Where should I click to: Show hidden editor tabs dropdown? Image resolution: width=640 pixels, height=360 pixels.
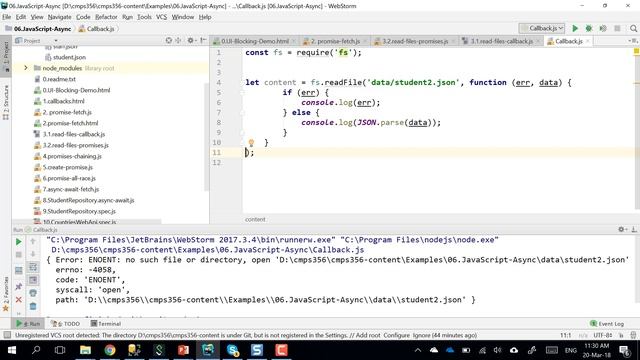point(633,41)
